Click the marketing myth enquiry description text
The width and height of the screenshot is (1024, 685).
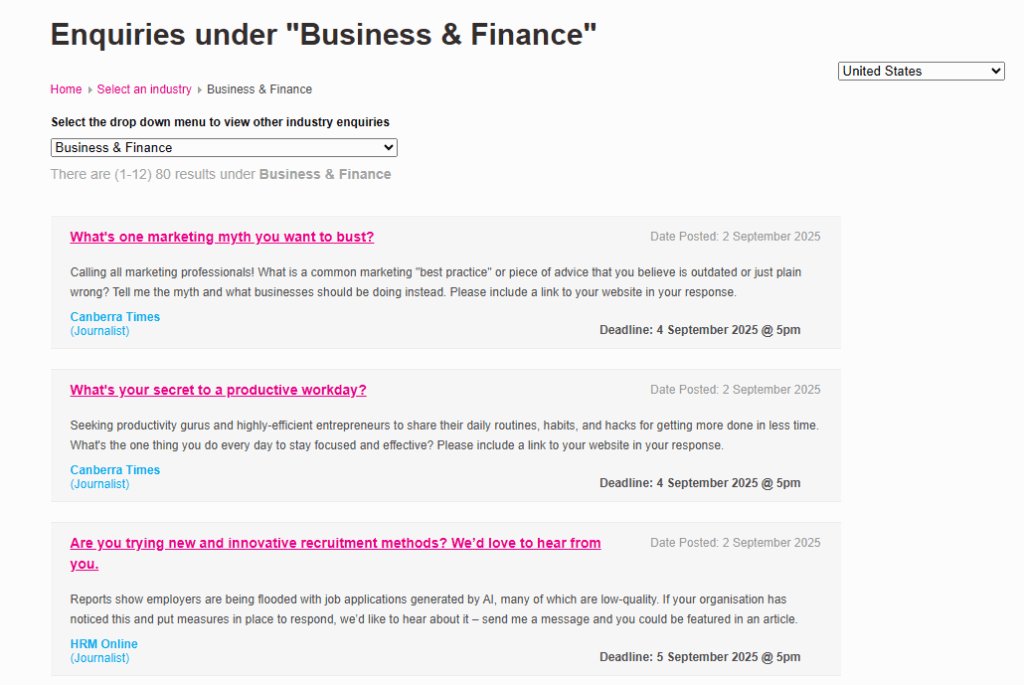pos(435,282)
